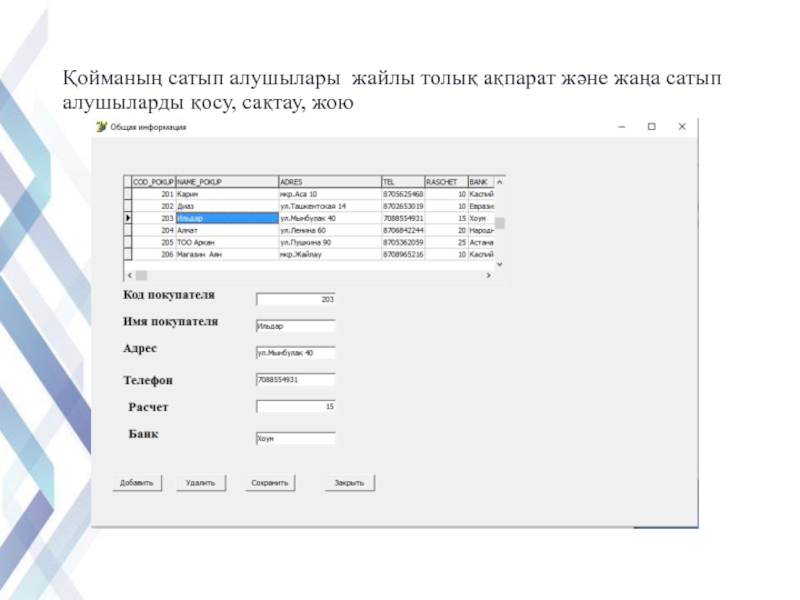Select the Телефон input box
The height and width of the screenshot is (600, 800).
click(x=296, y=380)
